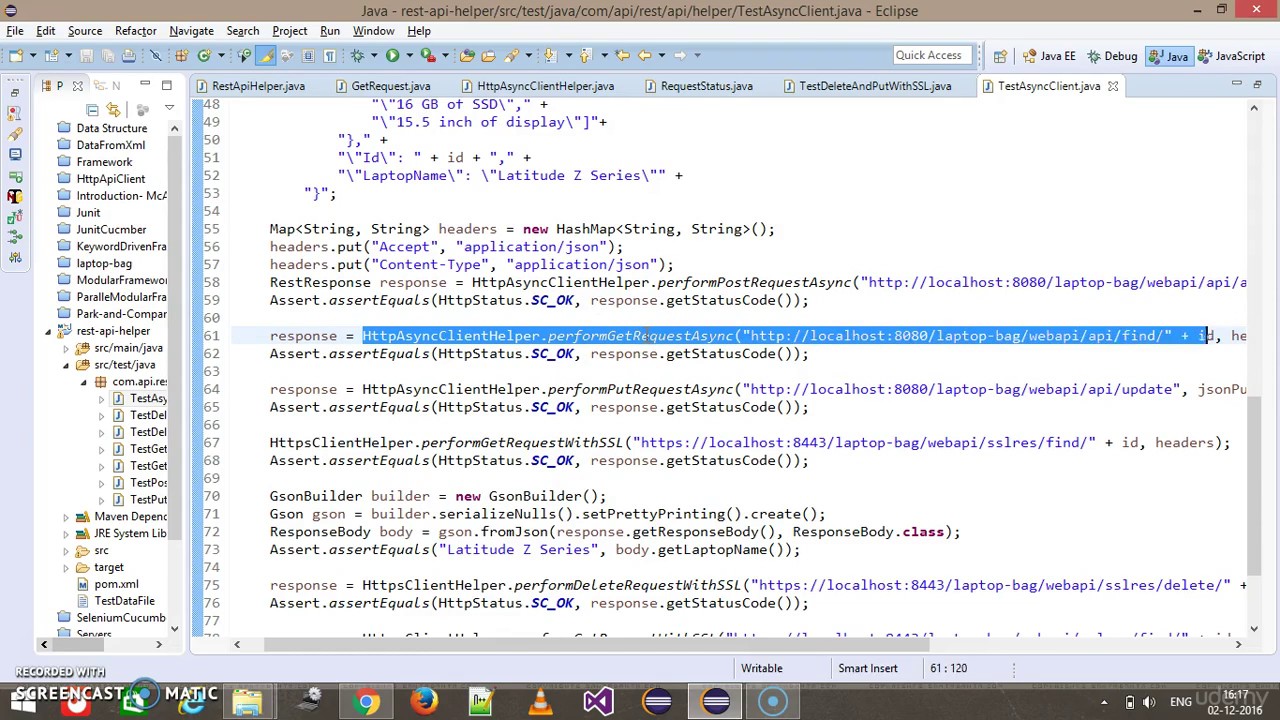Open Package Explorer view menu dropdown
This screenshot has width=1280, height=720.
coord(169,108)
